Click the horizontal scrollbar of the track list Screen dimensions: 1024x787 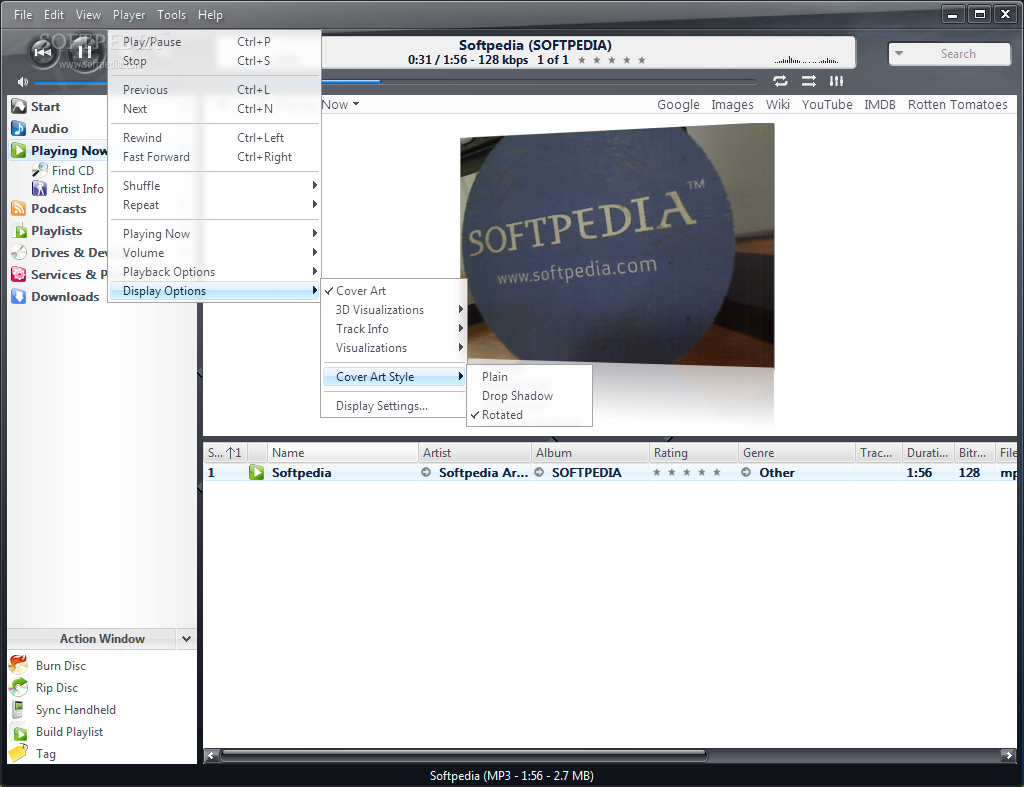pos(464,756)
